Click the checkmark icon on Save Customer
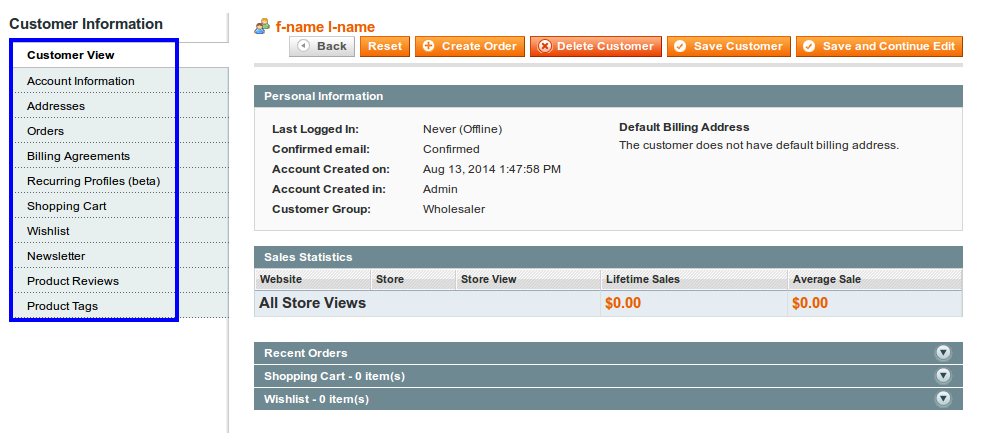The image size is (983, 433). coord(680,46)
